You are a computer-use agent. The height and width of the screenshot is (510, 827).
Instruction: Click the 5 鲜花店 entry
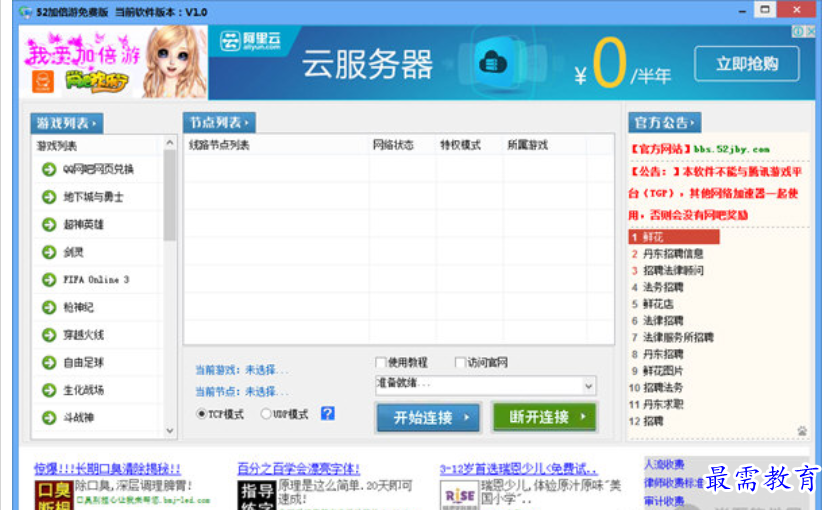652,304
